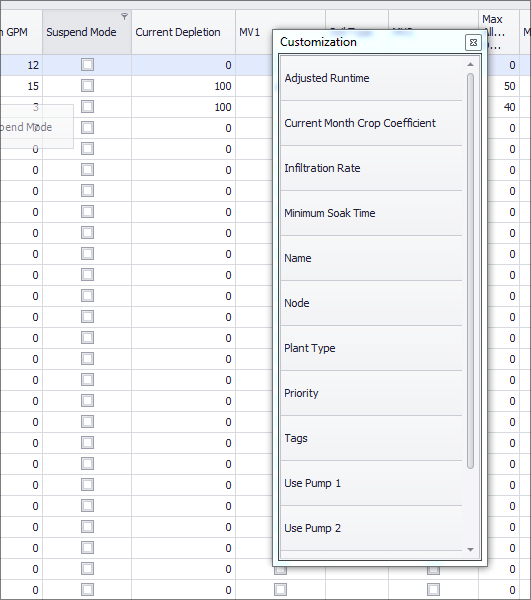Click the scroll down arrow in Customization list

tap(471, 549)
